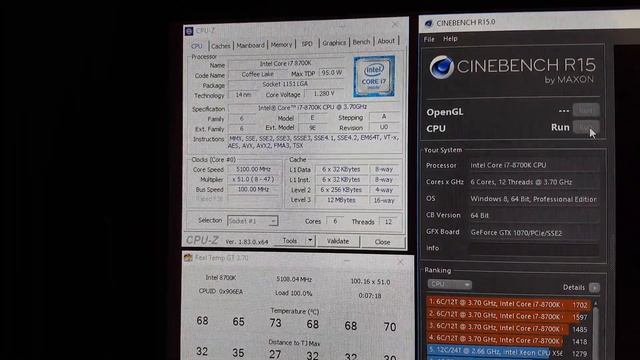Open the Details arrow in the Ranking panel

594,288
